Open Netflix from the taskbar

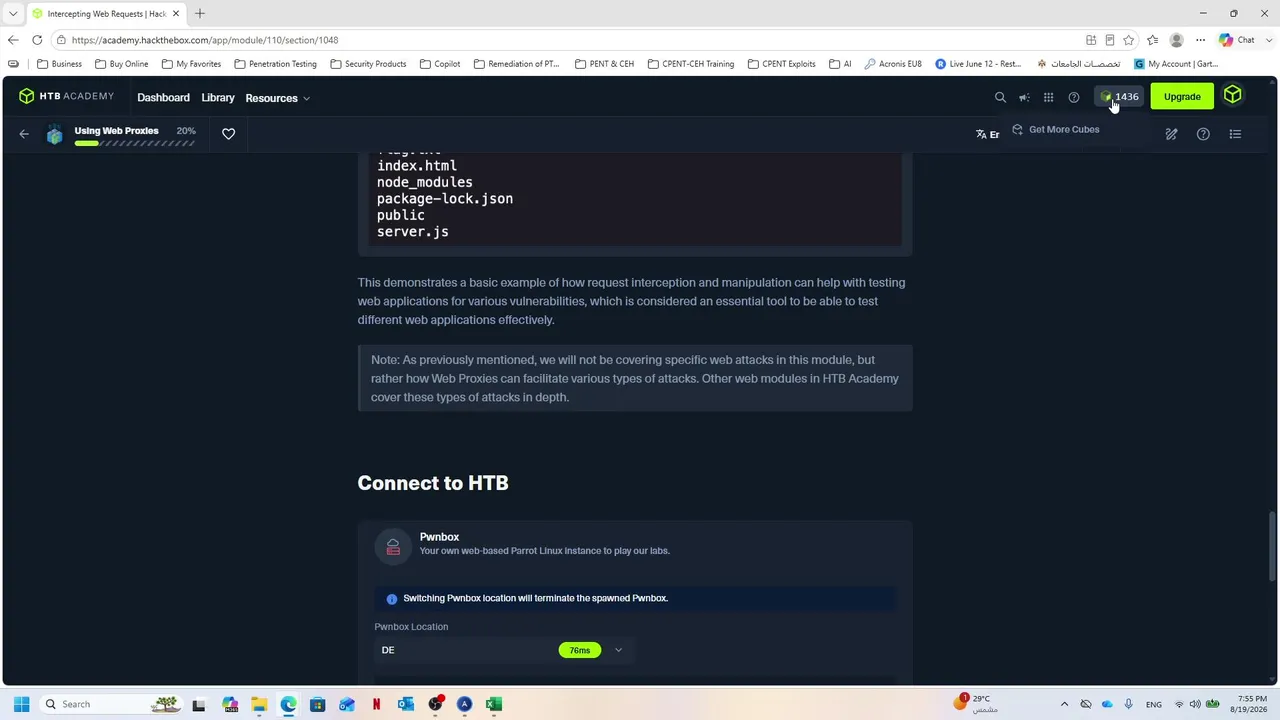click(376, 704)
